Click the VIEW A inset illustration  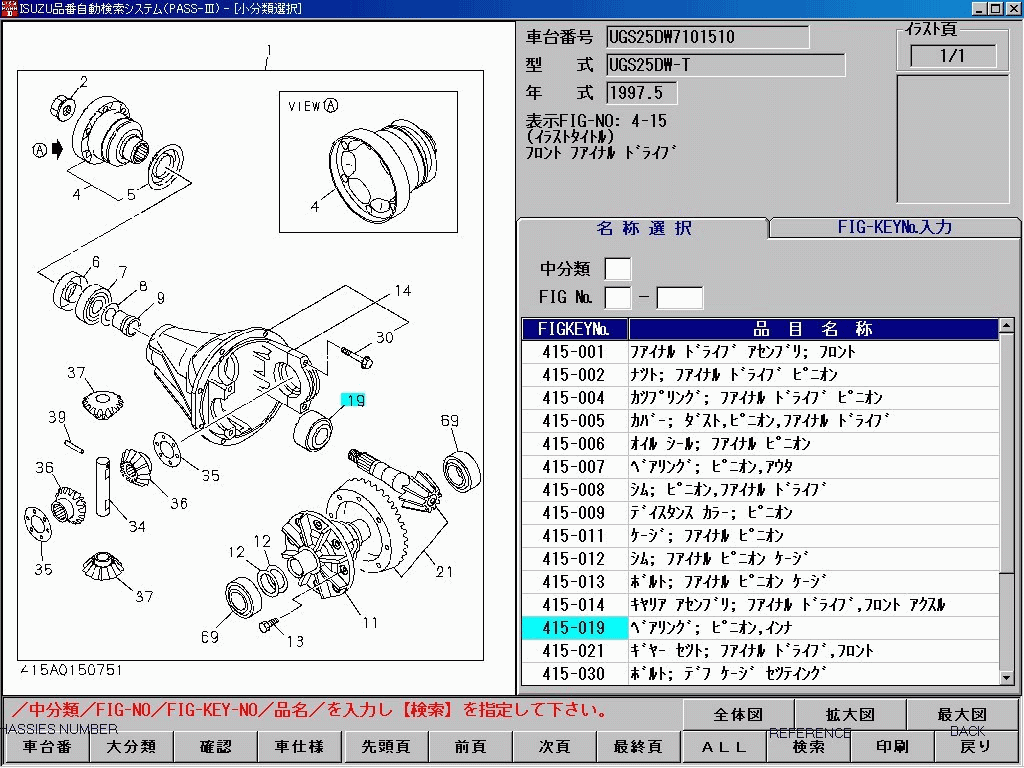pyautogui.click(x=368, y=162)
